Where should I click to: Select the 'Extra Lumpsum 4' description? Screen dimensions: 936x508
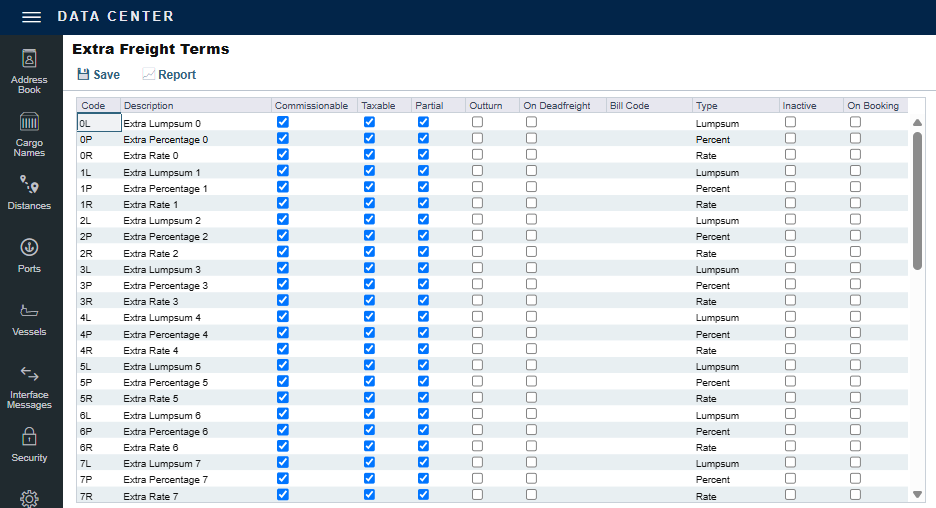click(x=196, y=318)
